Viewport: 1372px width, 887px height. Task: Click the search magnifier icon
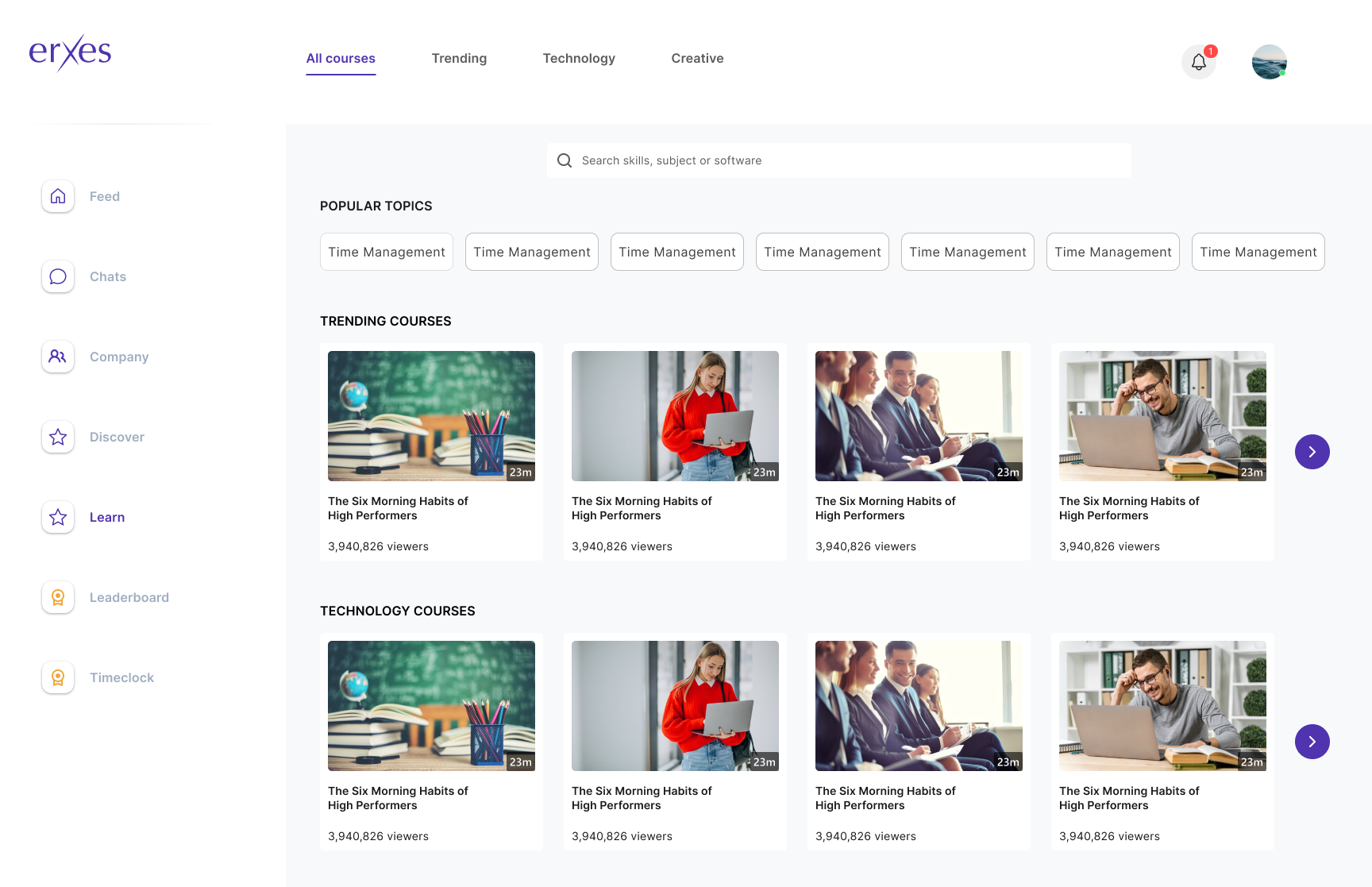pyautogui.click(x=565, y=160)
